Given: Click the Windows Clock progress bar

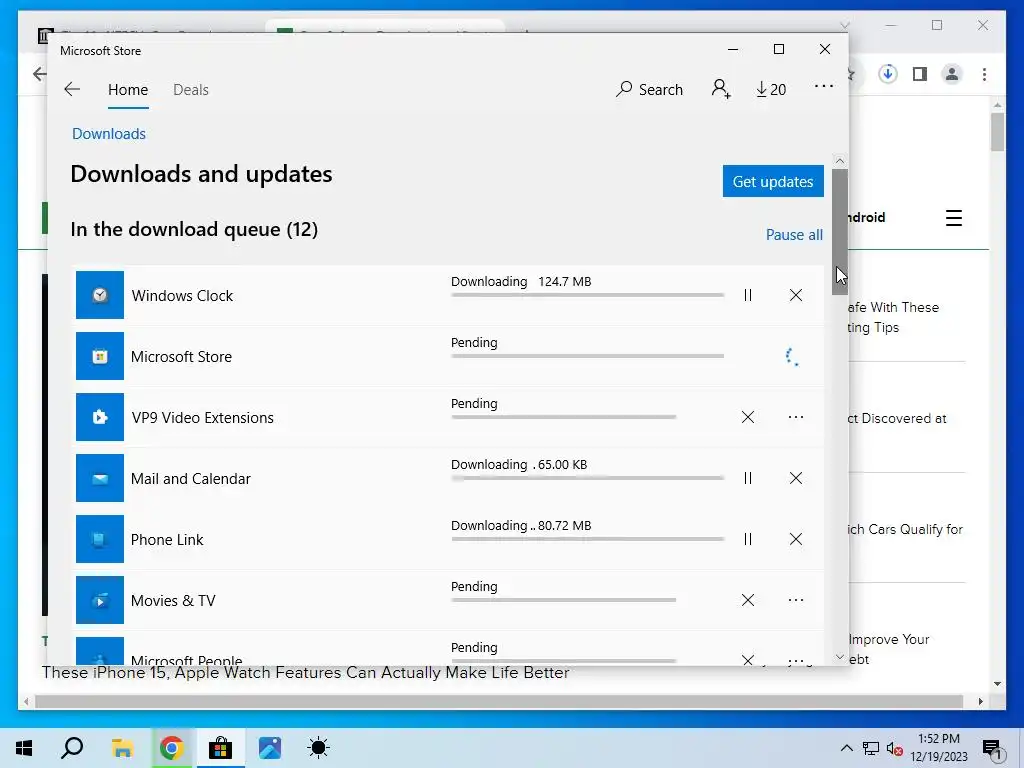Looking at the screenshot, I should (x=587, y=295).
